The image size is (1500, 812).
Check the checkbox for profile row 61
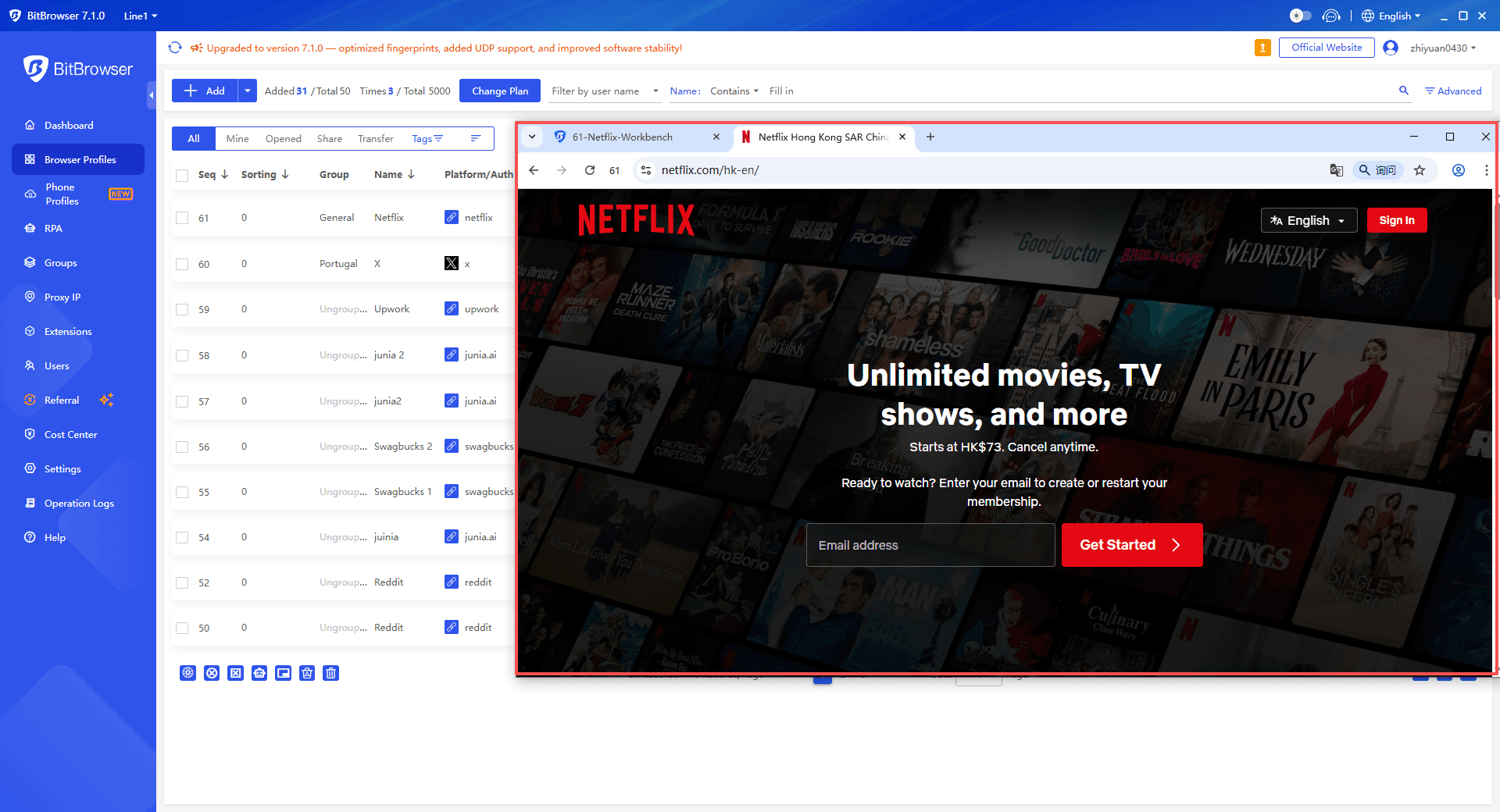pyautogui.click(x=182, y=218)
